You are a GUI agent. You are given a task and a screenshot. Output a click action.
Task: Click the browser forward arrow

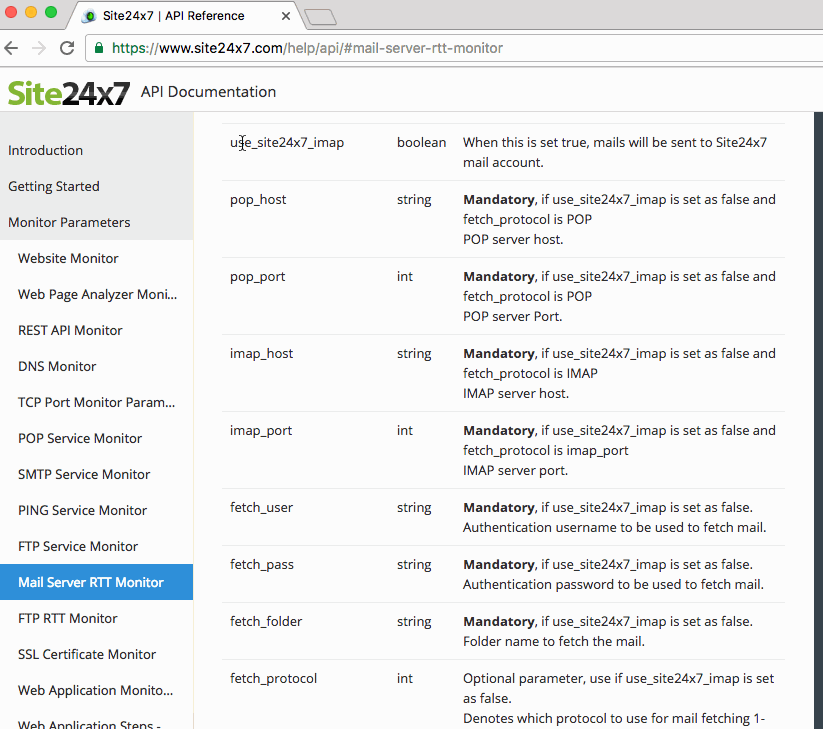(39, 48)
